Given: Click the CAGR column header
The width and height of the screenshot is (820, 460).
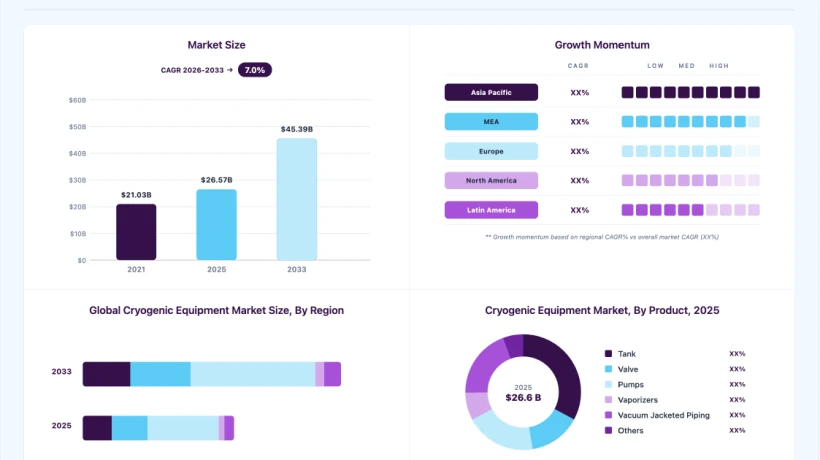Looking at the screenshot, I should 578,66.
